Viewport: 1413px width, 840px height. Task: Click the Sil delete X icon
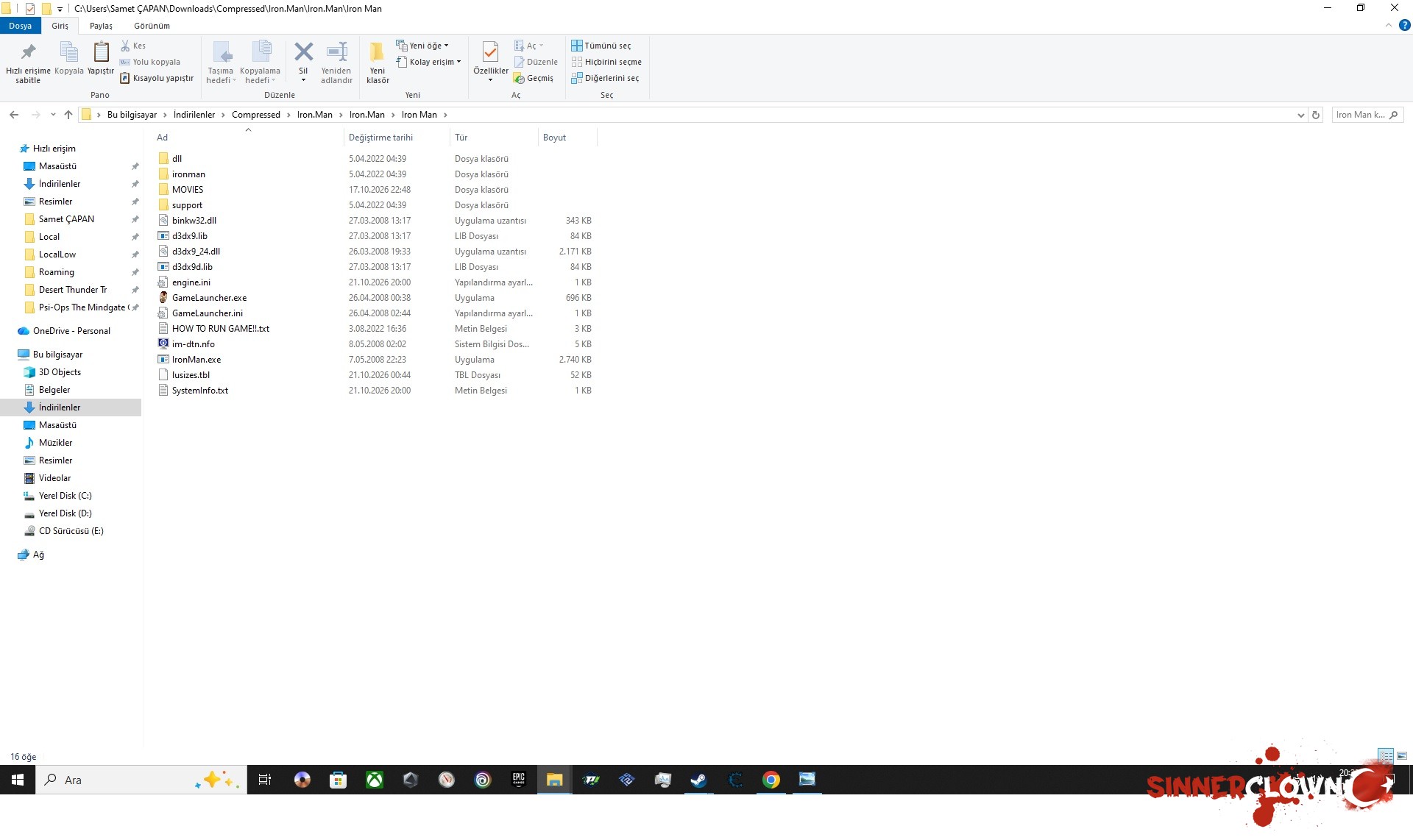click(303, 52)
